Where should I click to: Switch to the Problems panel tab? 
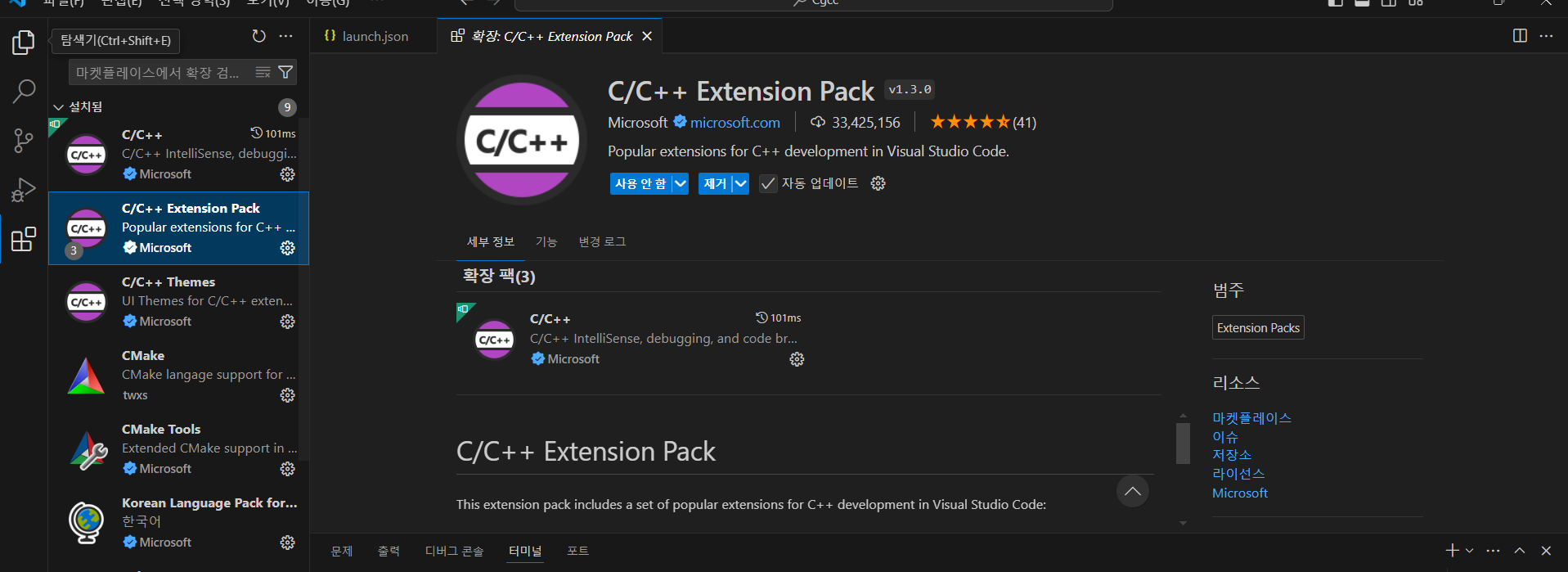[342, 551]
